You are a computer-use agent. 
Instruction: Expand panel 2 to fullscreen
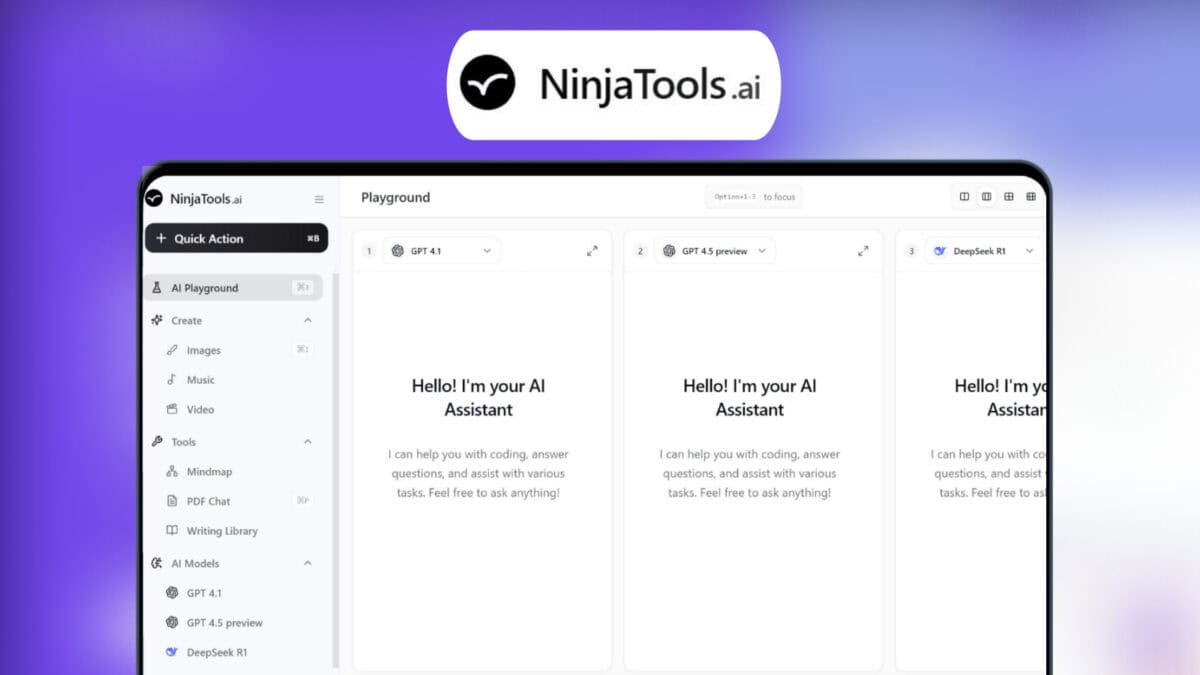coord(863,251)
